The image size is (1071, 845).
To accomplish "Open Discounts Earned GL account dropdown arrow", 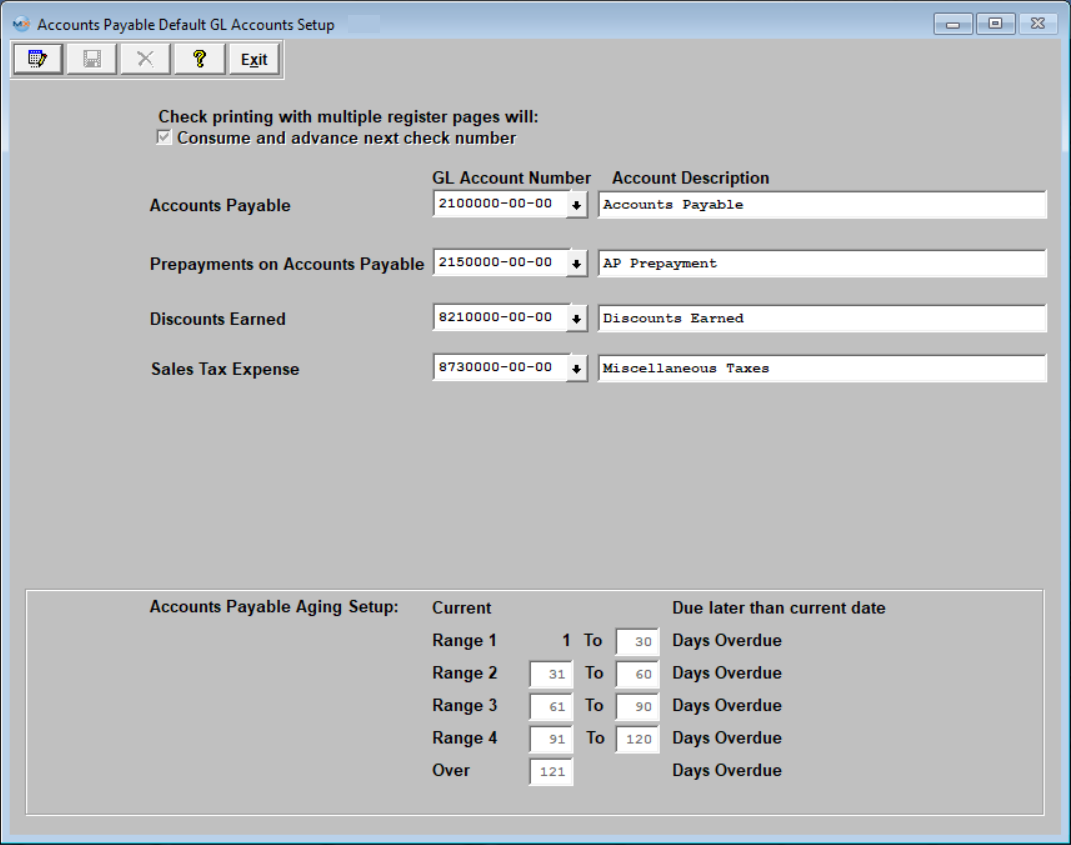I will pyautogui.click(x=576, y=318).
